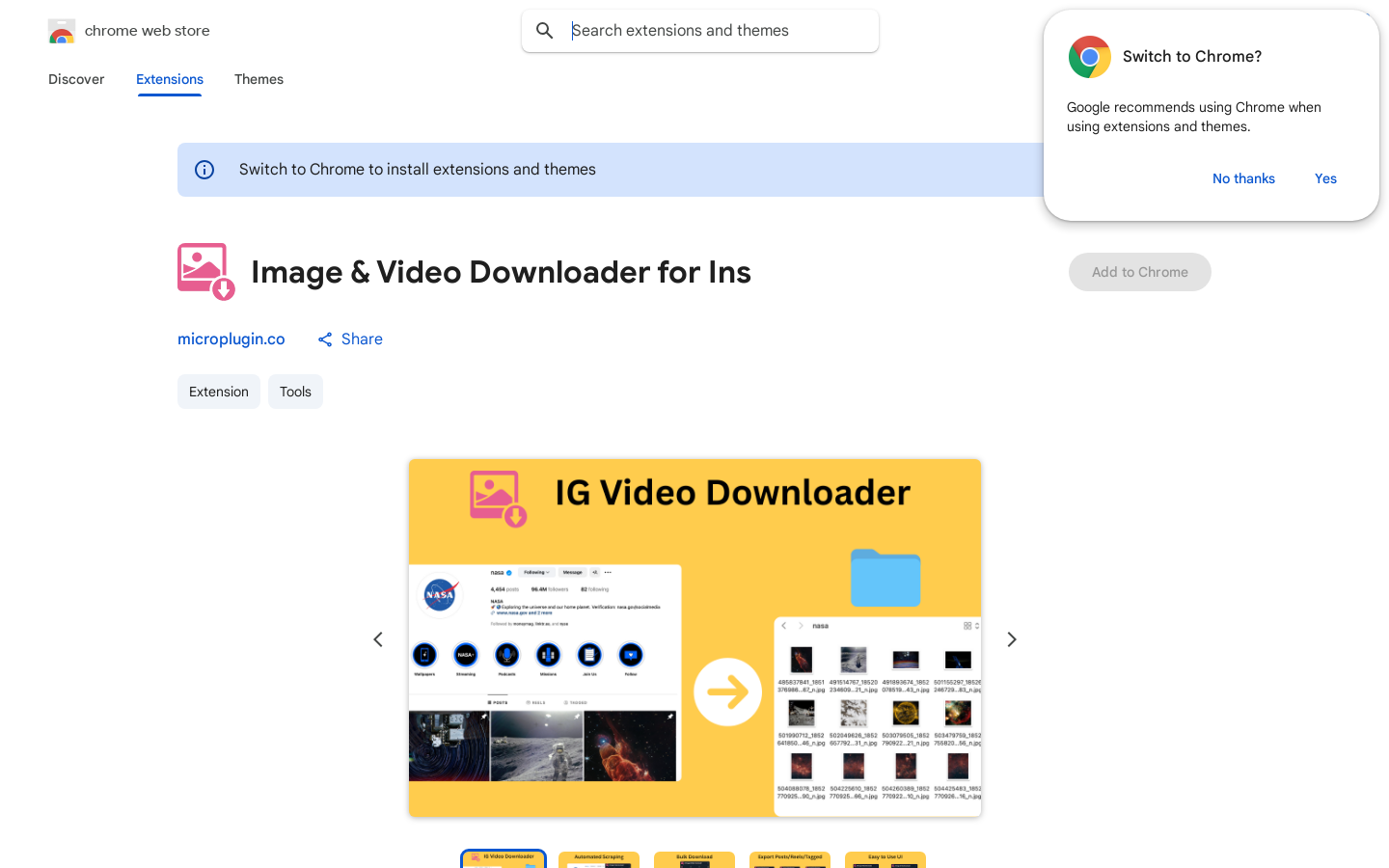
Task: Click the search magnifier icon
Action: coord(545,31)
